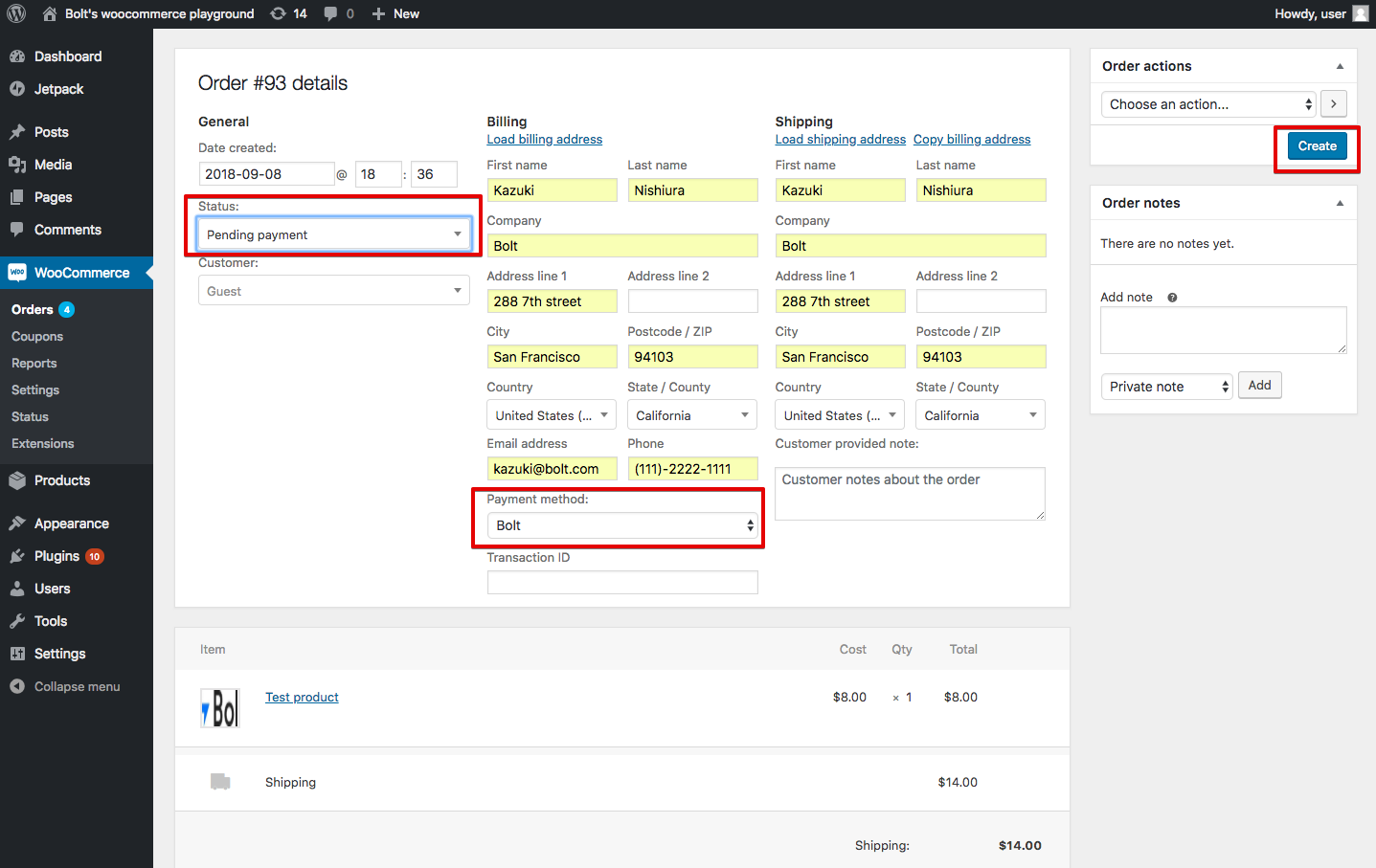Screen dimensions: 1376x868
Task: Click the Add note textarea
Action: 1224,330
